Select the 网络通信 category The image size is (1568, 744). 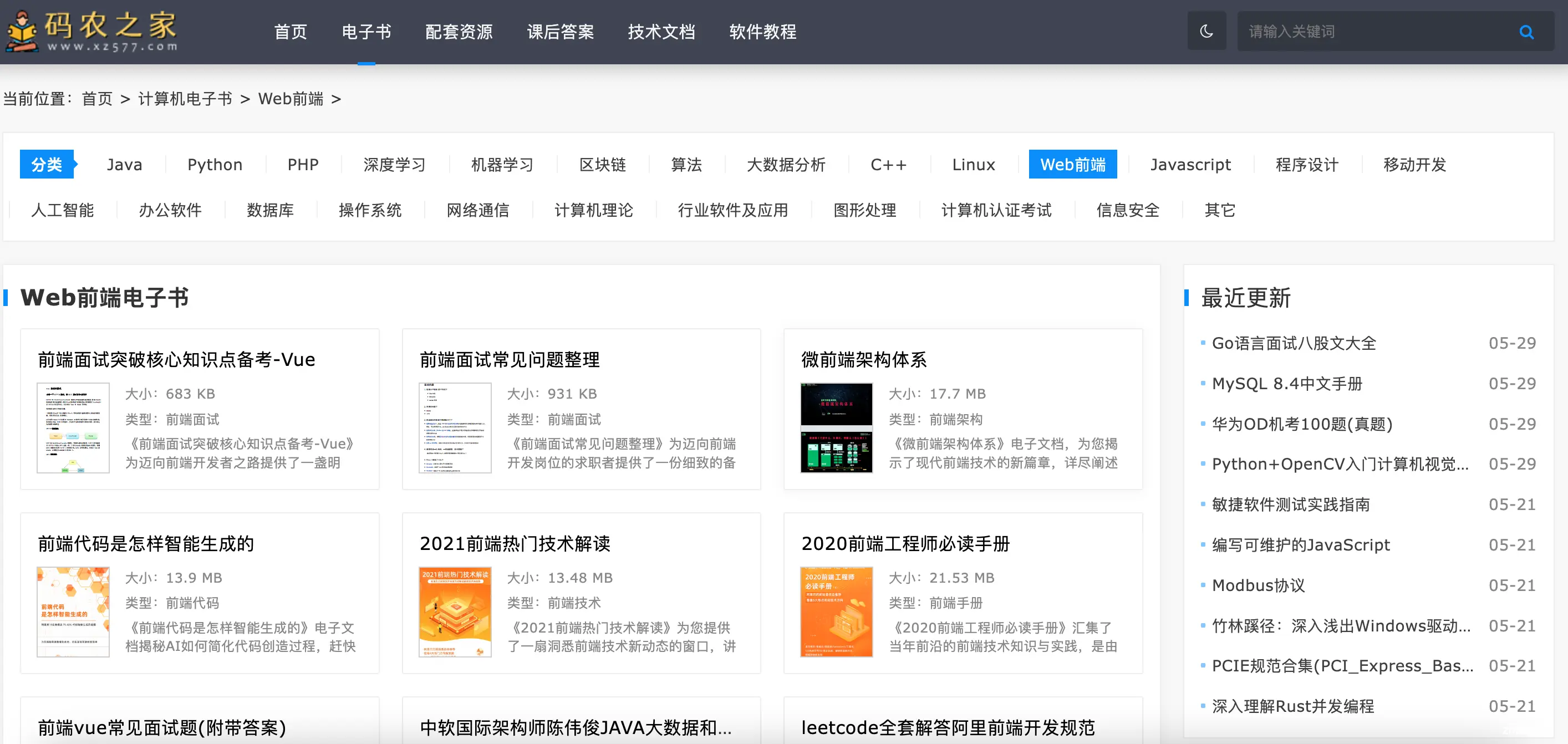tap(477, 210)
